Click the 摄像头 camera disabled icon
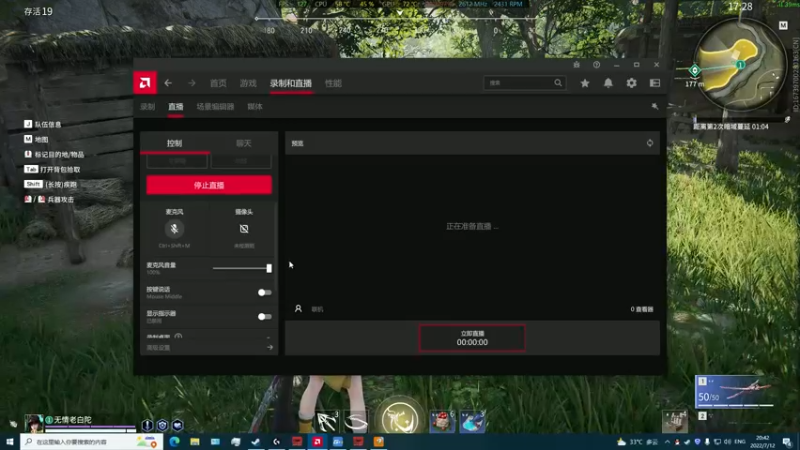The height and width of the screenshot is (450, 800). pos(244,229)
